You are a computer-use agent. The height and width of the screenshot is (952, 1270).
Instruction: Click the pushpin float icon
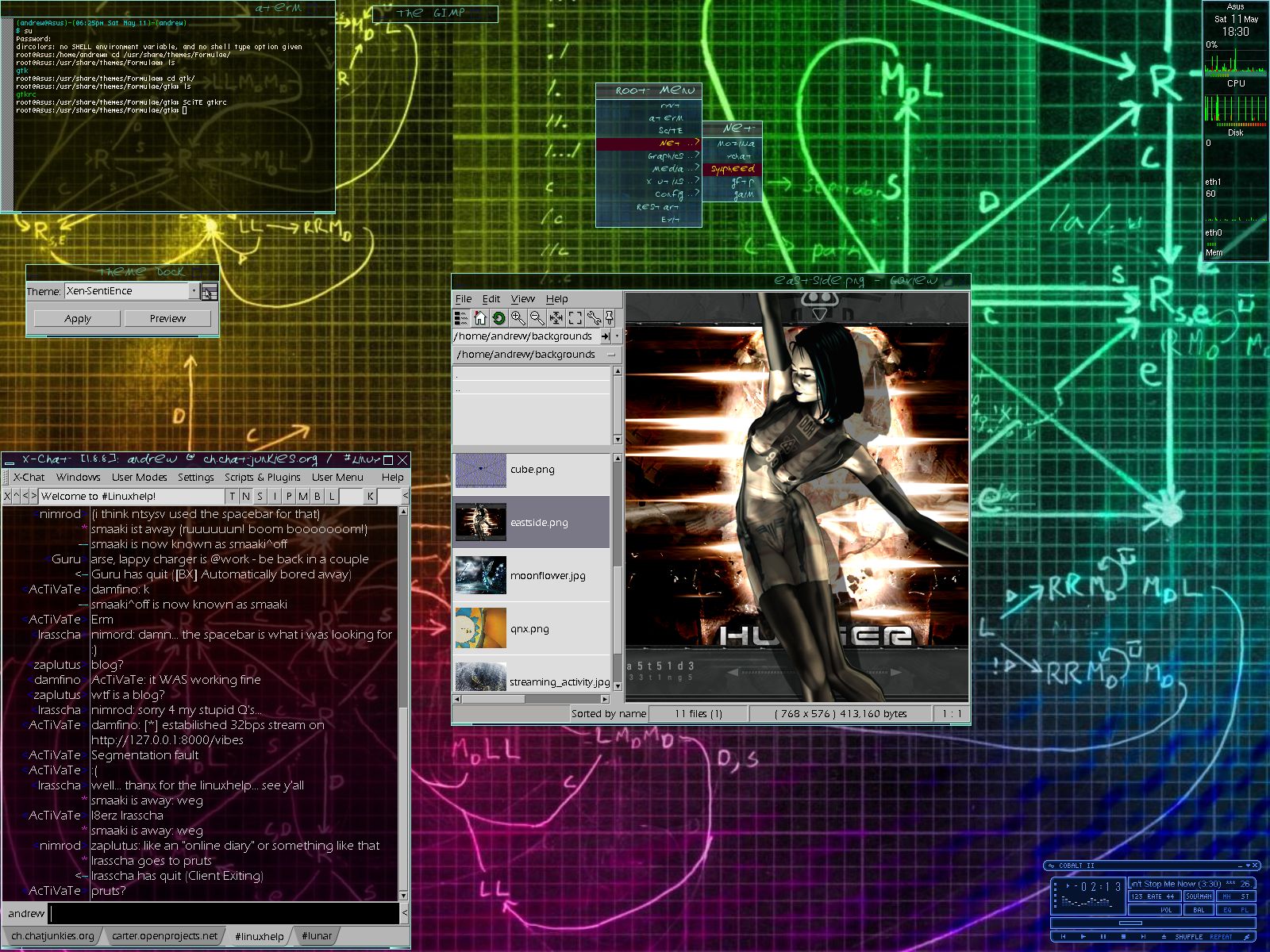[610, 318]
